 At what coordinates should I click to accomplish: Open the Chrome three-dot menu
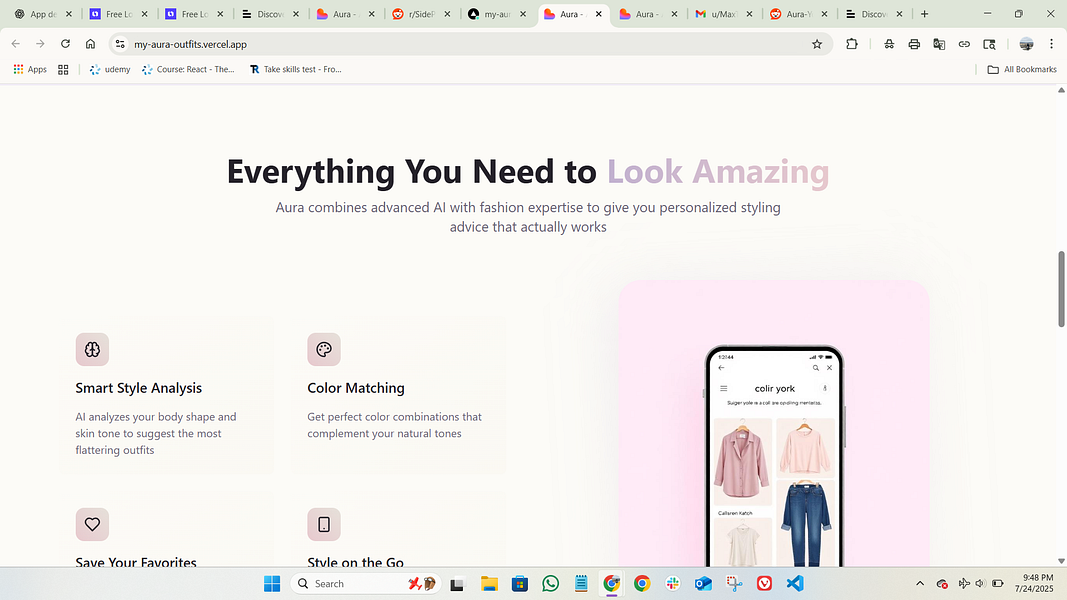(x=1051, y=44)
